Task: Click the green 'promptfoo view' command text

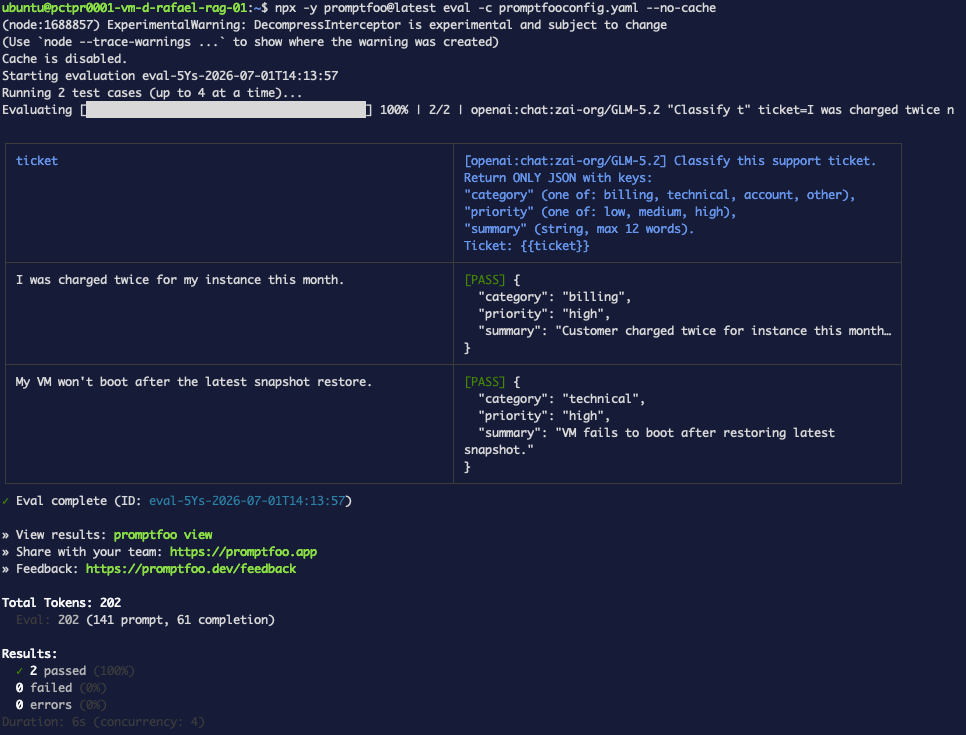Action: (x=163, y=535)
